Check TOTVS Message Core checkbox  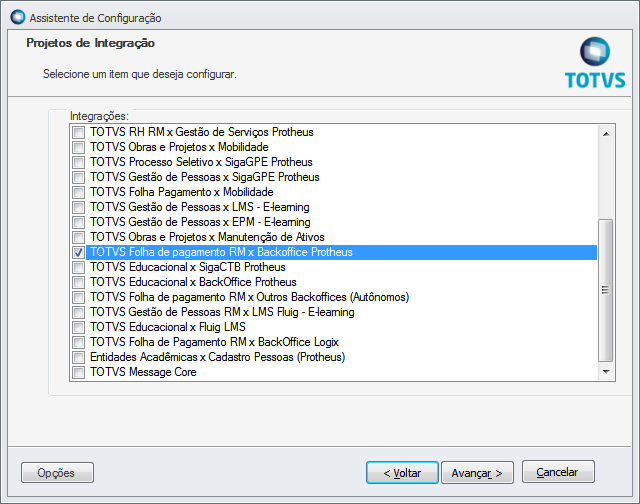(x=78, y=372)
